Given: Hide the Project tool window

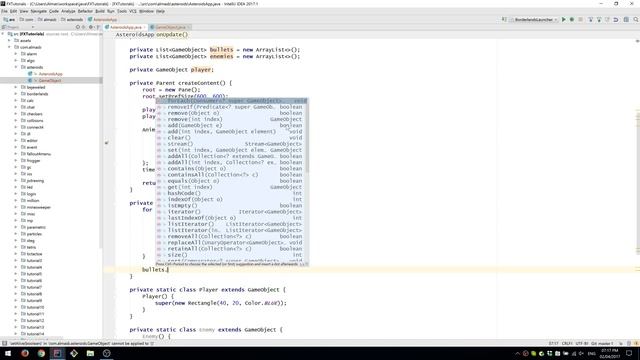Looking at the screenshot, I should (x=98, y=27).
